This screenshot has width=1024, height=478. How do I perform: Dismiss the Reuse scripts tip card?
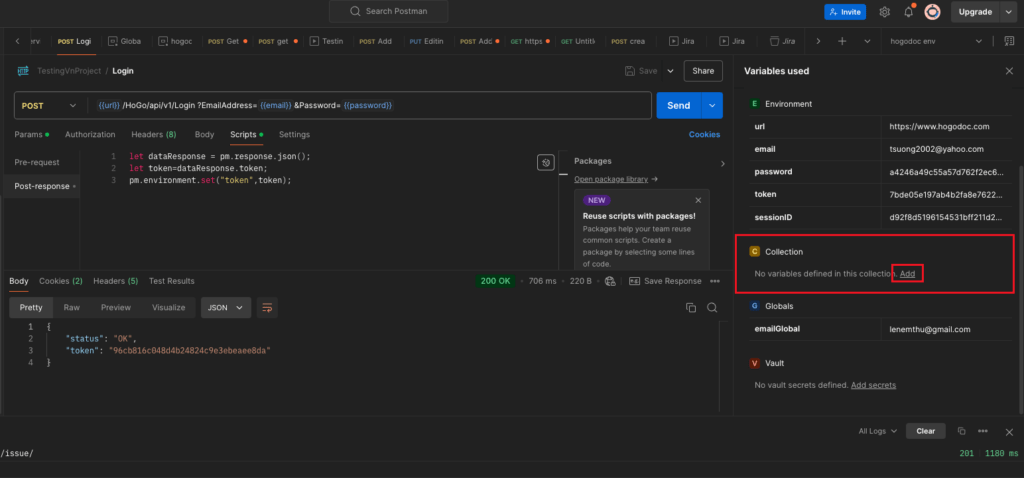[x=698, y=200]
